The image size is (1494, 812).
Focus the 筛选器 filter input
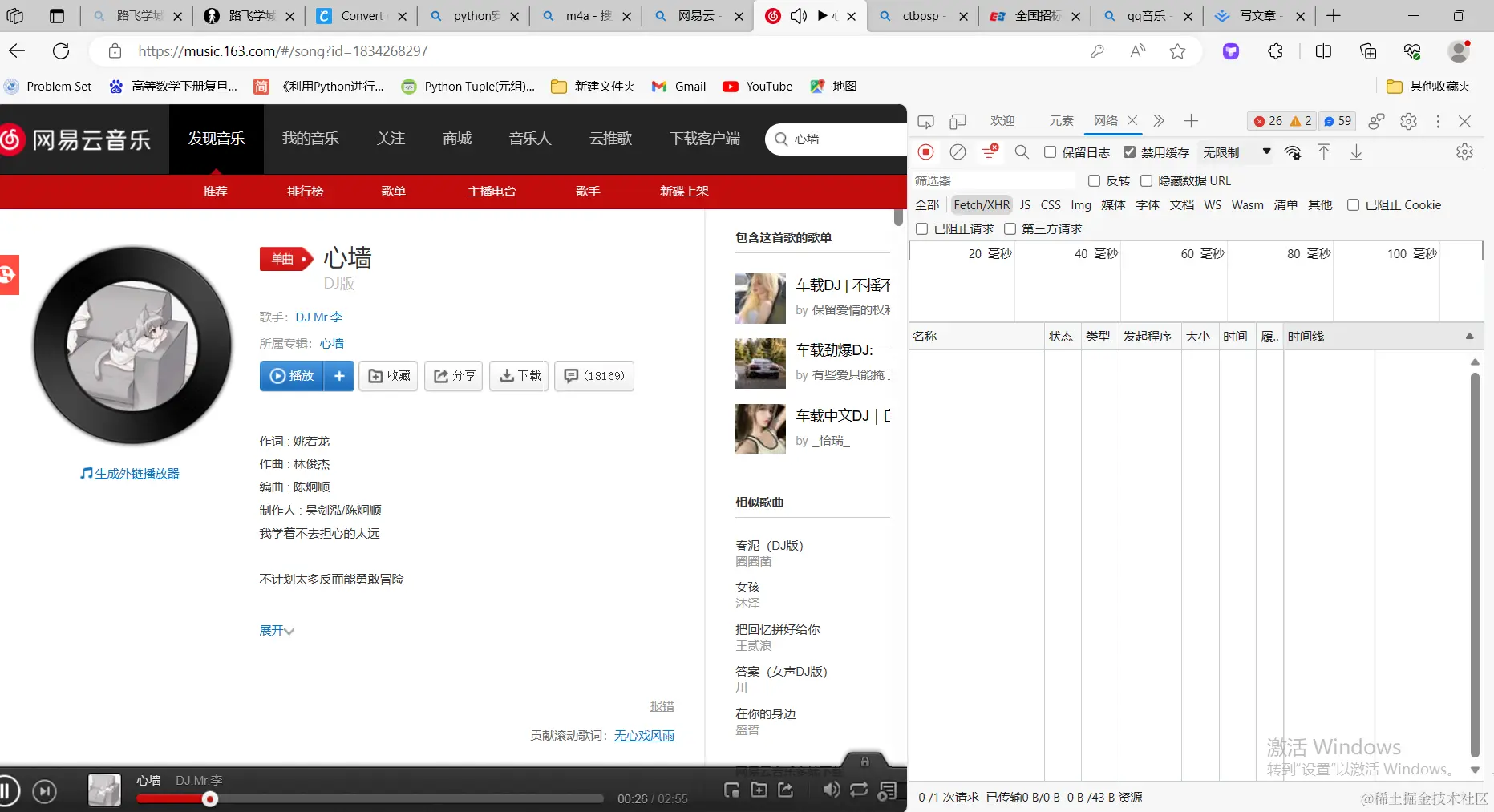[994, 181]
